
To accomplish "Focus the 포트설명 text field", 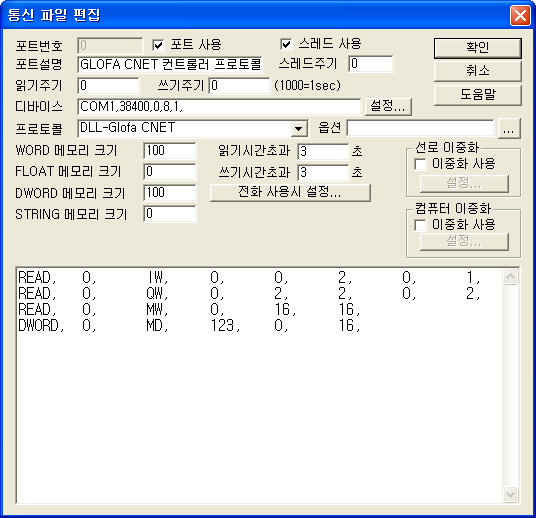I will 170,65.
